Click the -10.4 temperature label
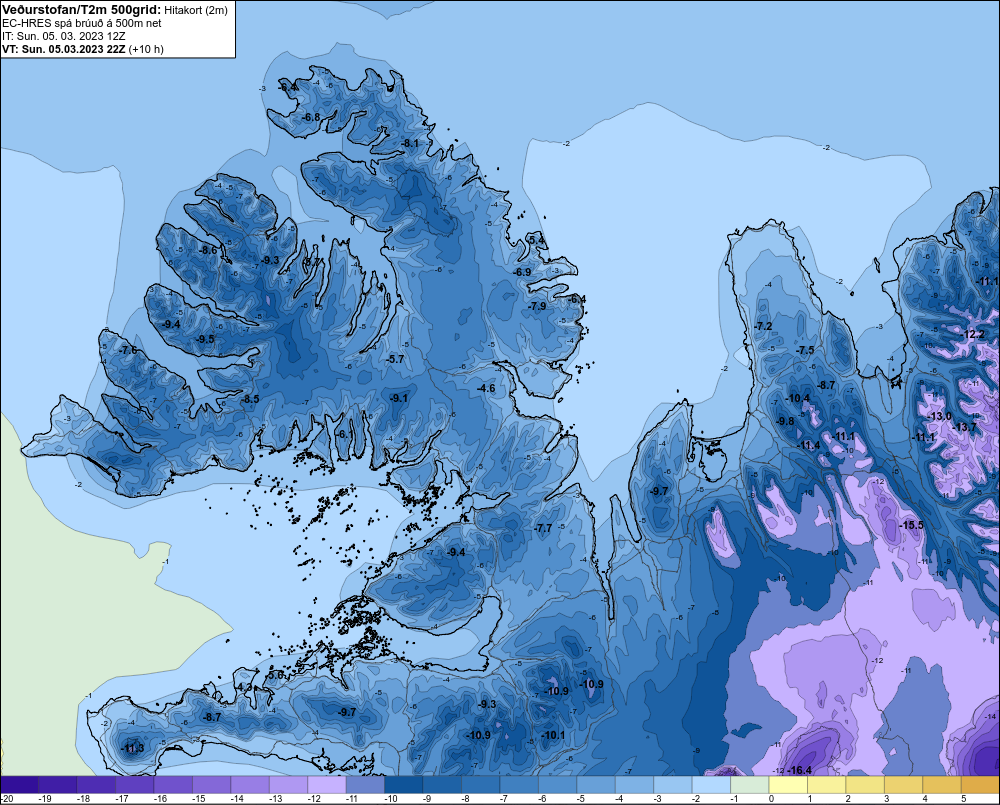The image size is (1000, 805). coord(797,398)
